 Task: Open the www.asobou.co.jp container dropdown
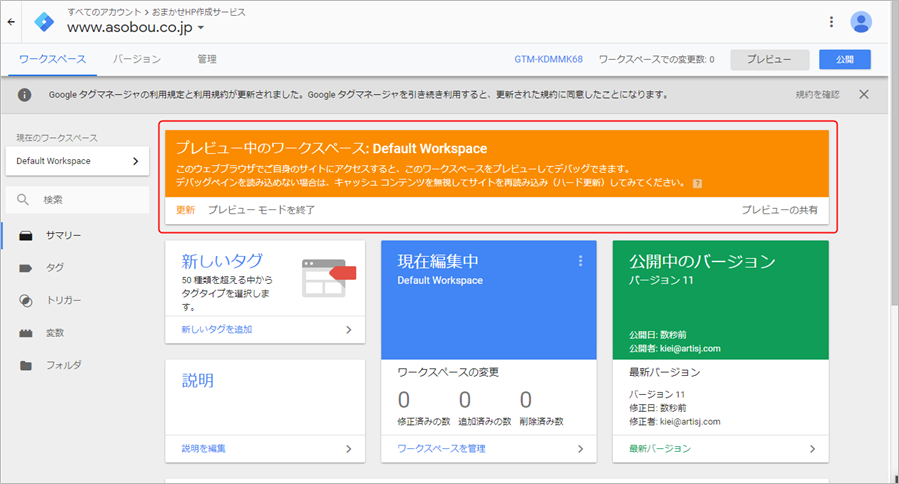[x=135, y=28]
